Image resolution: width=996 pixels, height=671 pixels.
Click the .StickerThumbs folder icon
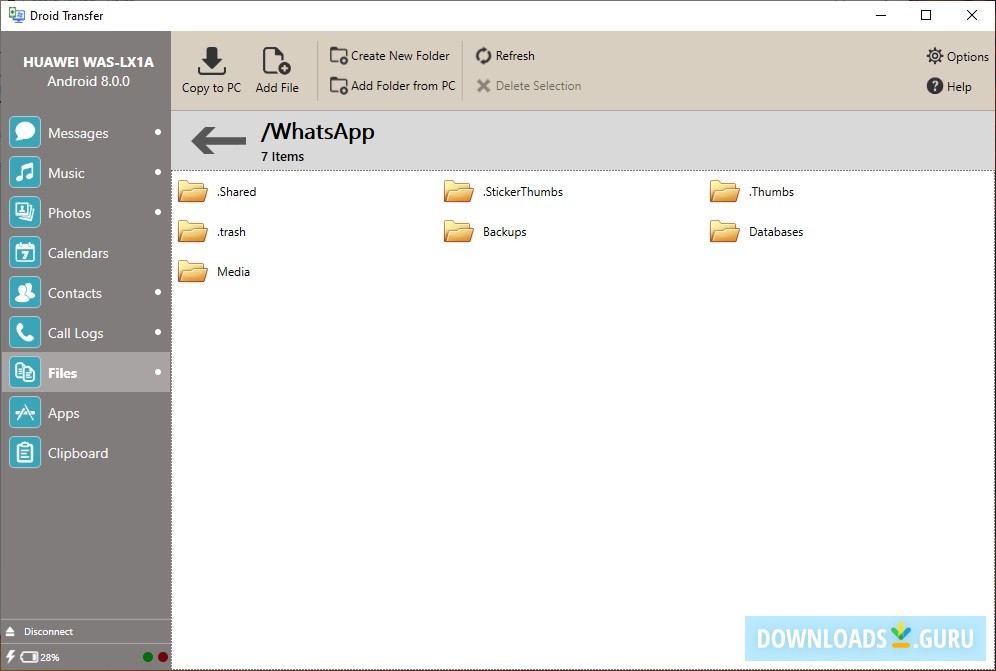tap(459, 191)
